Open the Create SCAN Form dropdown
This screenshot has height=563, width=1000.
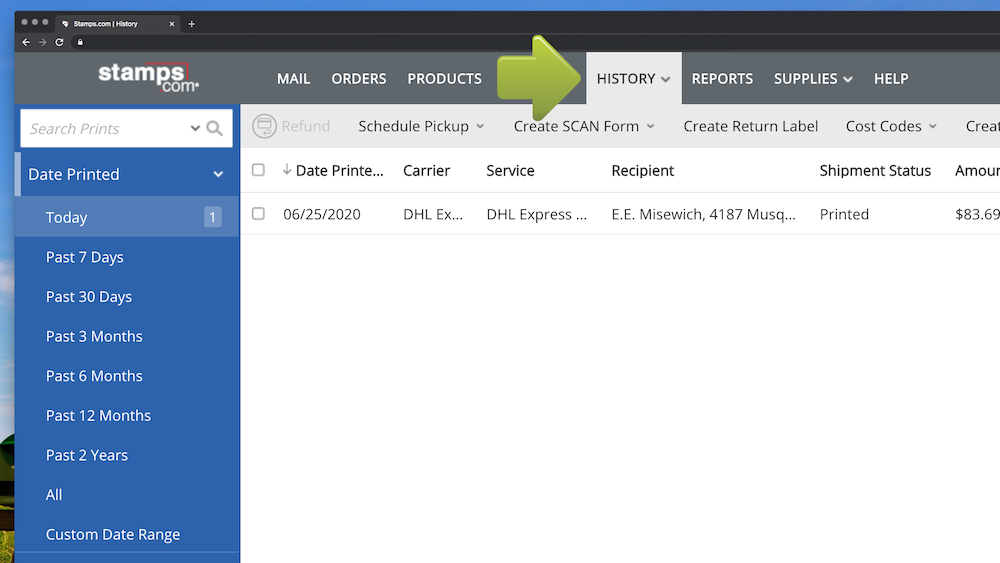(584, 126)
